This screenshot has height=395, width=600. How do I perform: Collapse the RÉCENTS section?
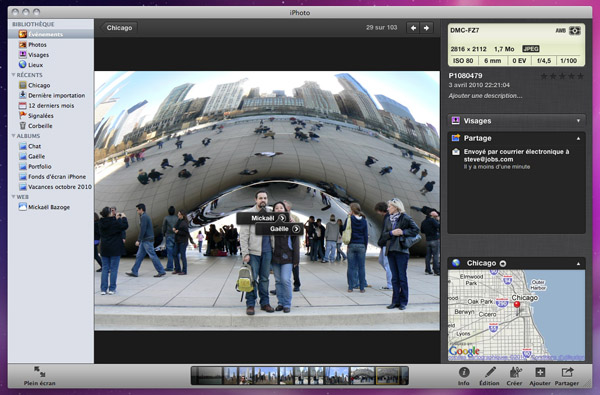pyautogui.click(x=14, y=75)
